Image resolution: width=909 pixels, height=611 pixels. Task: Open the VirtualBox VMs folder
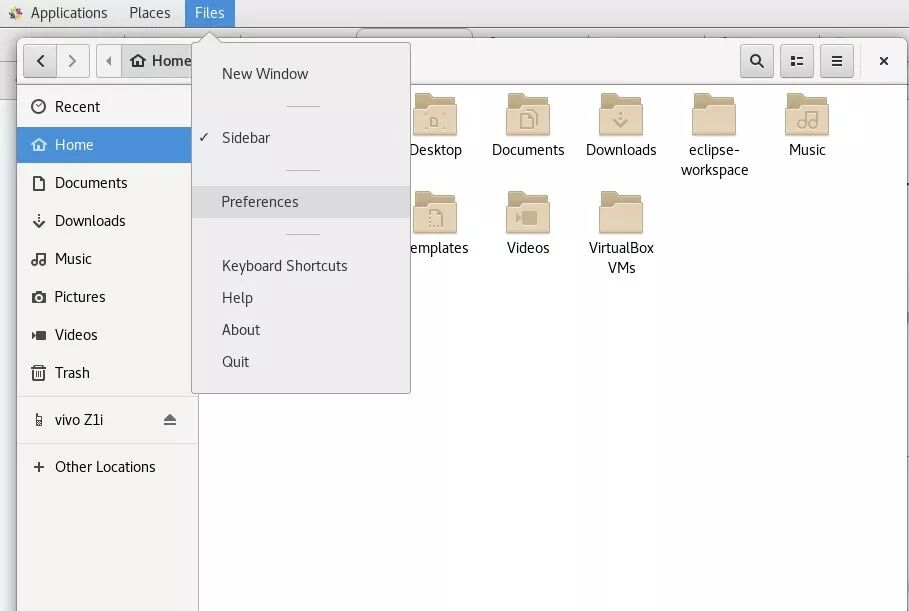[621, 214]
